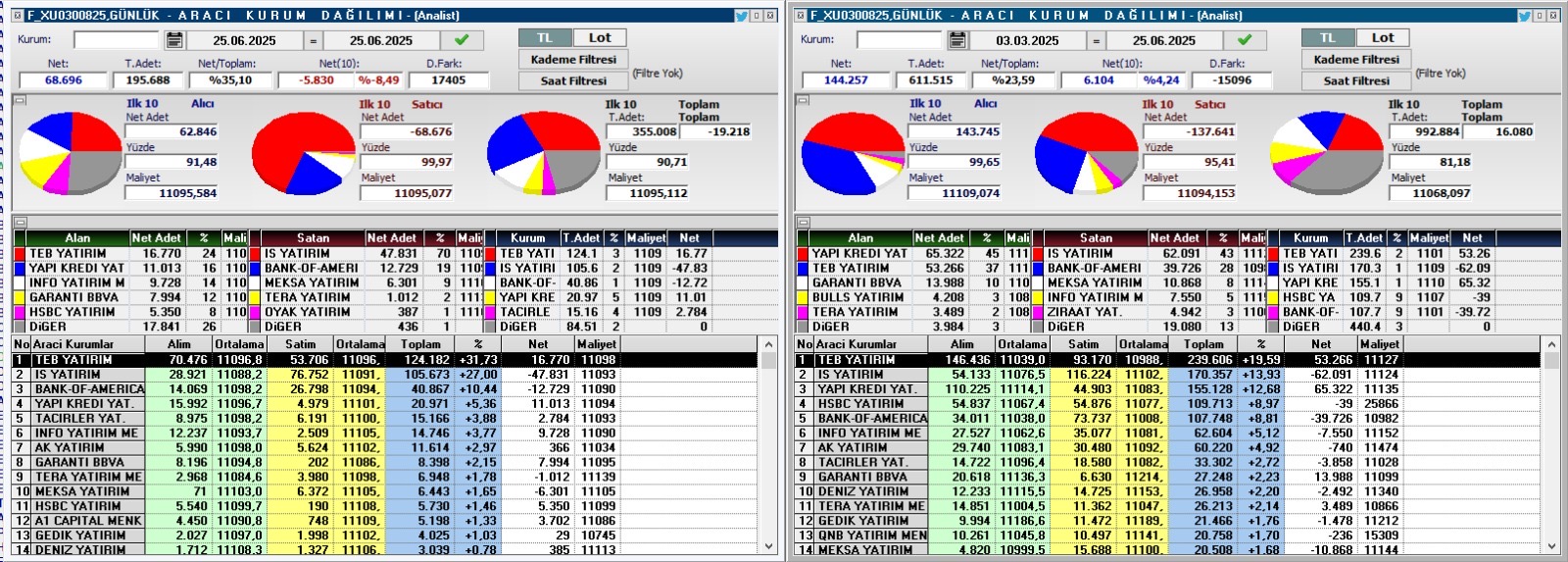Click the Kurum input field in the 03.03.2025-start window
The height and width of the screenshot is (562, 1568).
(899, 40)
